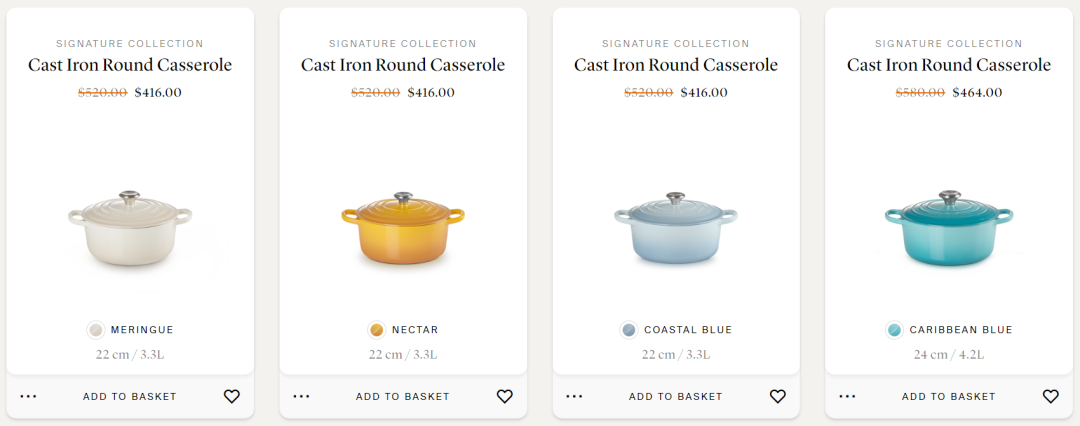This screenshot has width=1080, height=426.
Task: Select the Meringue color swatch
Action: (96, 330)
